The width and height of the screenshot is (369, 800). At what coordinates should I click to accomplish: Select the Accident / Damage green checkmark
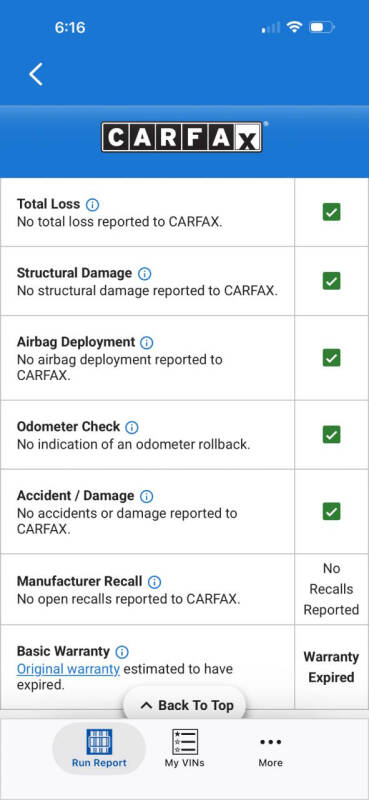click(x=332, y=511)
